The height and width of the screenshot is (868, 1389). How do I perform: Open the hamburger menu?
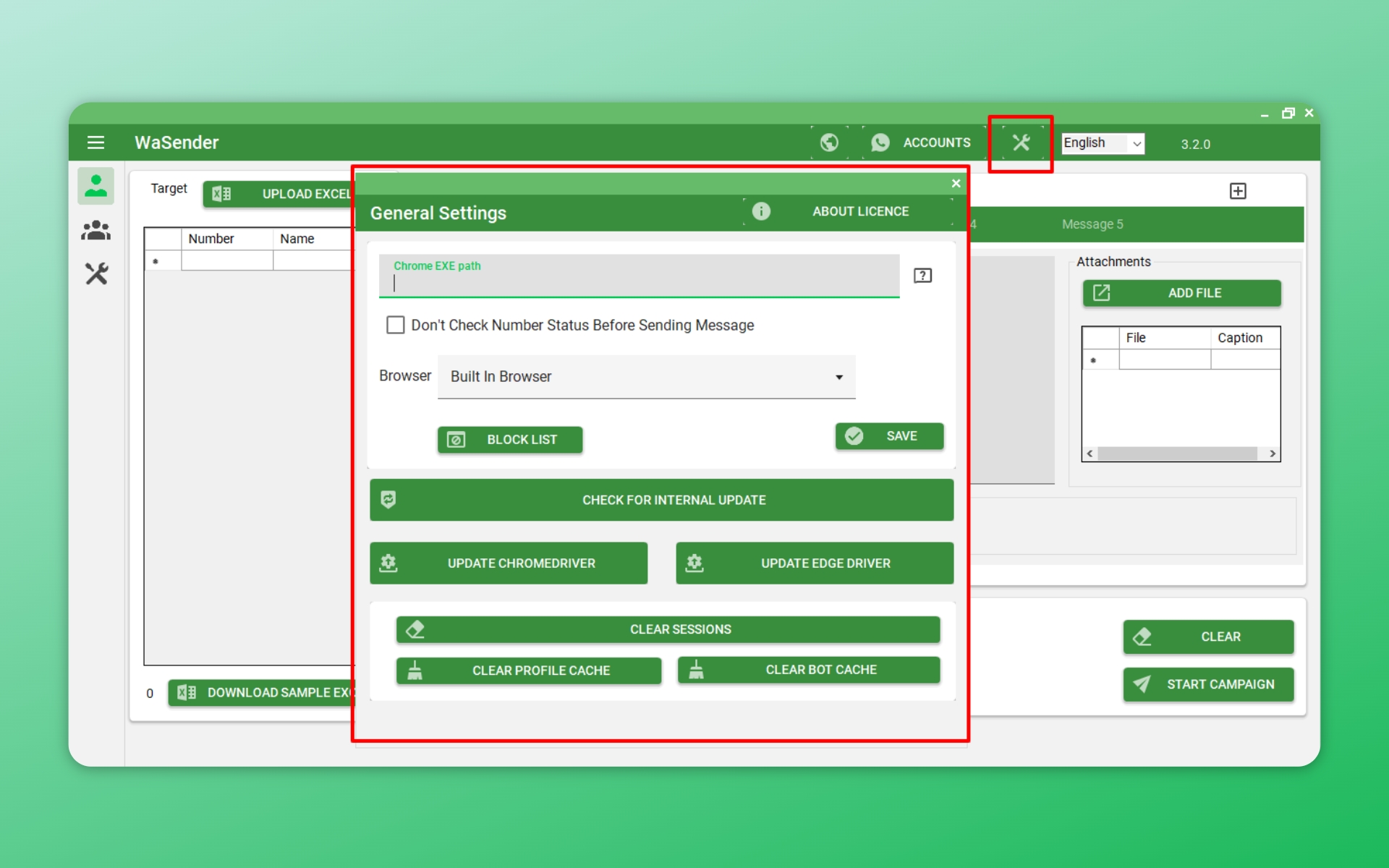[x=95, y=142]
